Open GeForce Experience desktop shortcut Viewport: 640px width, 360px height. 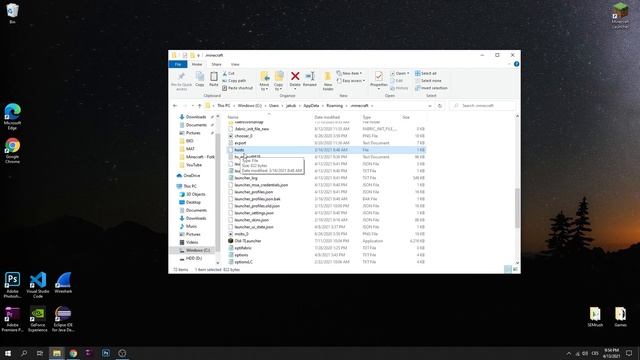click(38, 319)
